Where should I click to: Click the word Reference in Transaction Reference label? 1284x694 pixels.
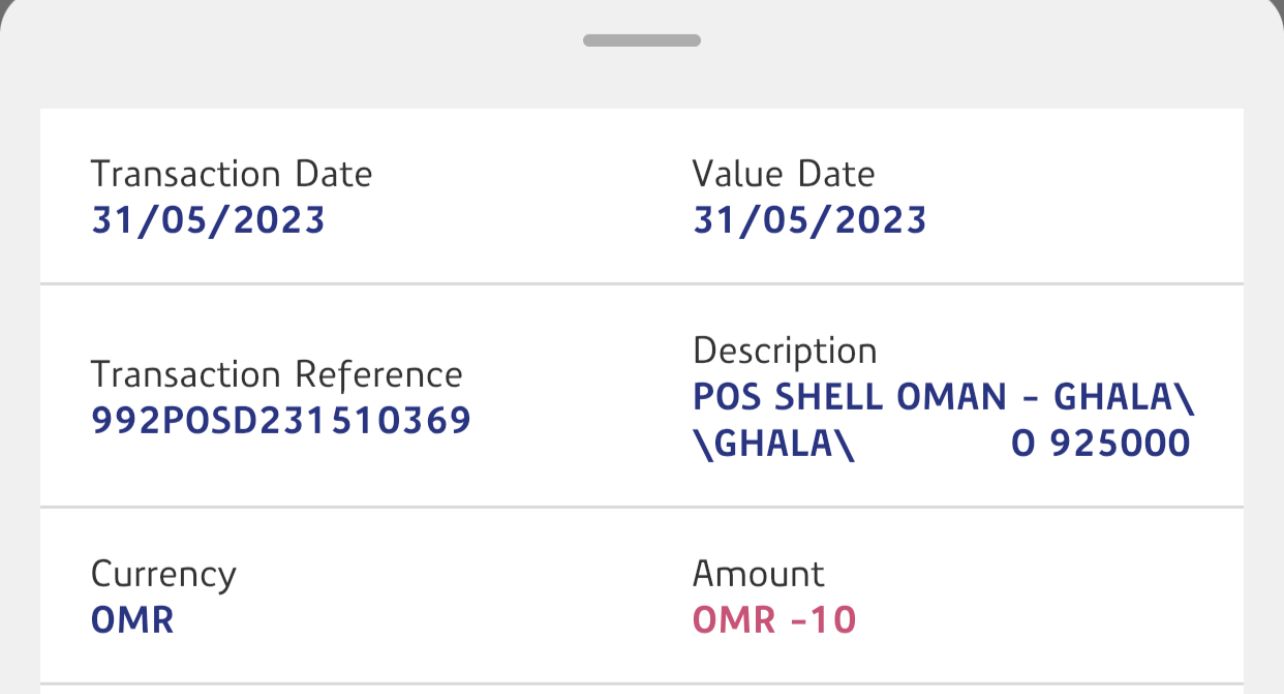378,375
